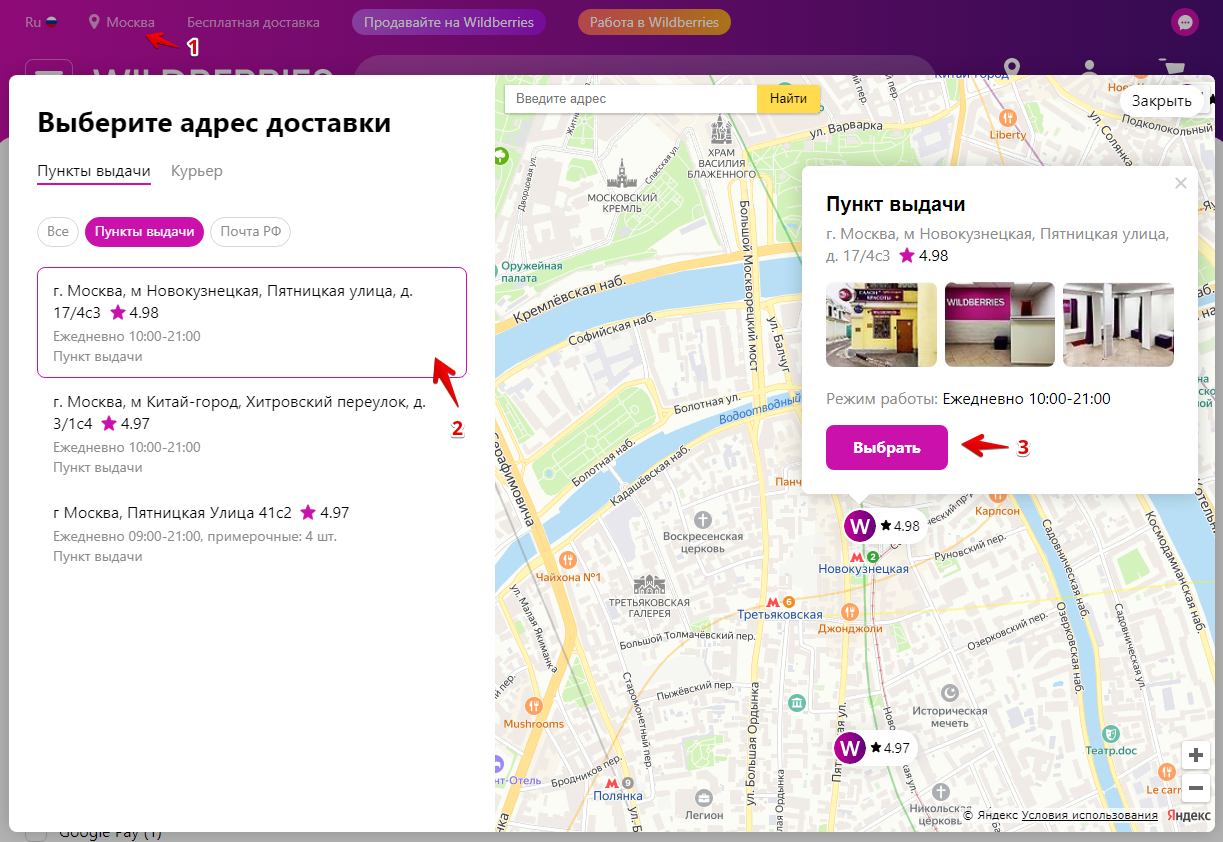This screenshot has width=1223, height=842.
Task: Click the Wildberries pickup marker rated 4.98
Action: click(860, 525)
